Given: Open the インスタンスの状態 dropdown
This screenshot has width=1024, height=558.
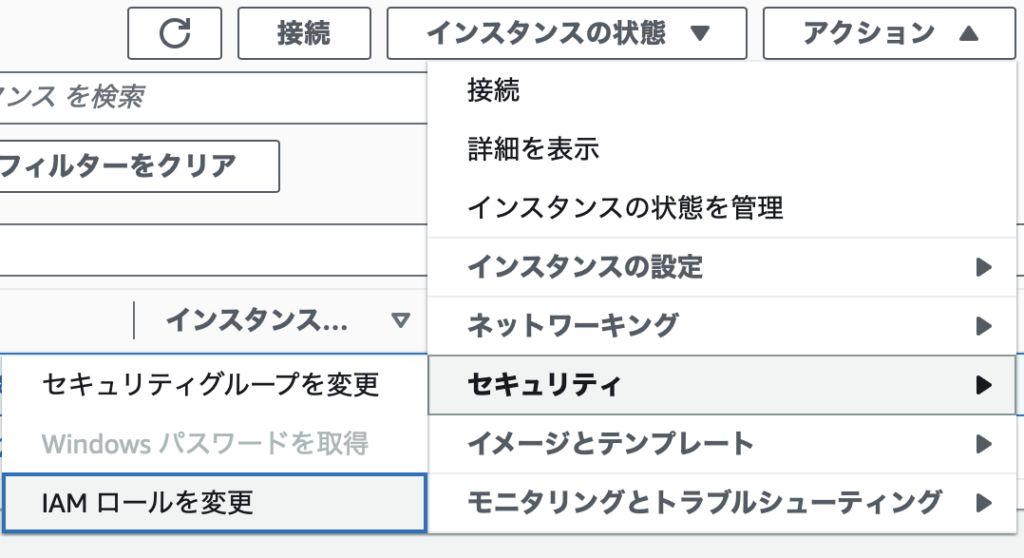Looking at the screenshot, I should tap(567, 33).
